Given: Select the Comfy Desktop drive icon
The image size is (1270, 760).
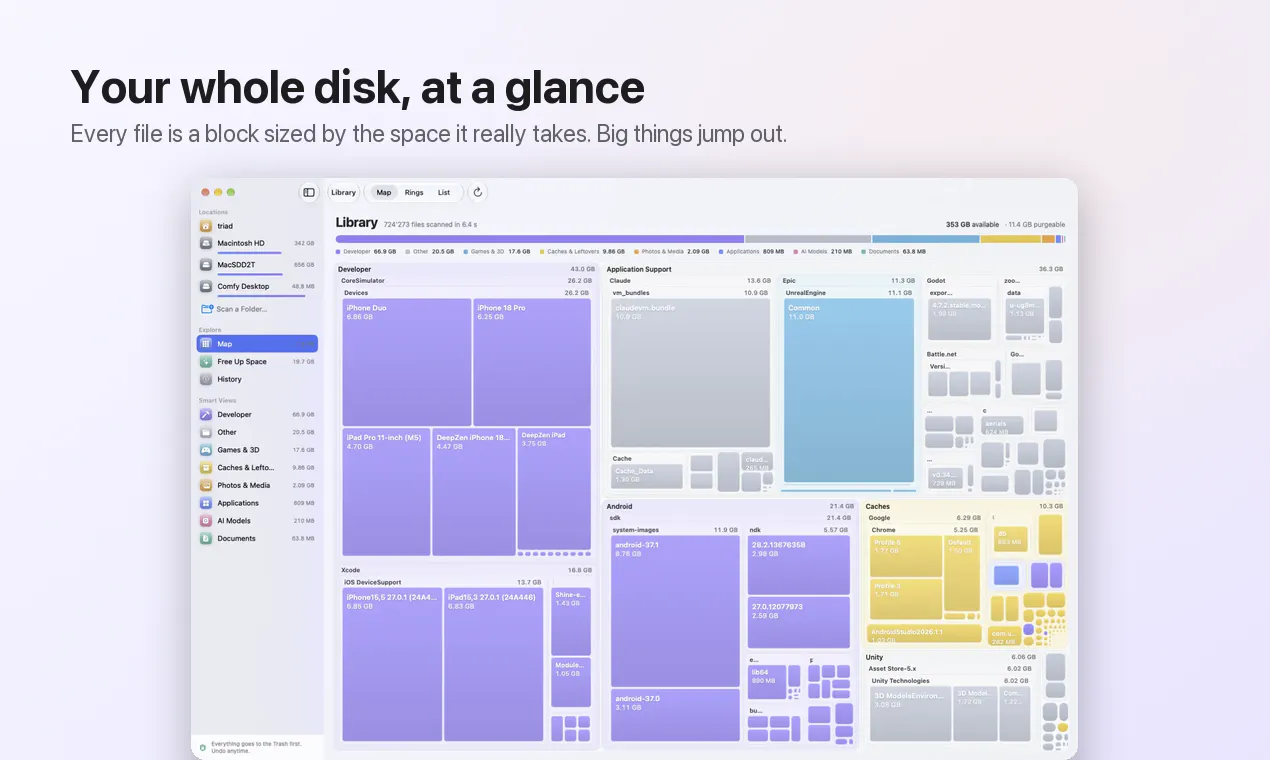Looking at the screenshot, I should pos(206,286).
